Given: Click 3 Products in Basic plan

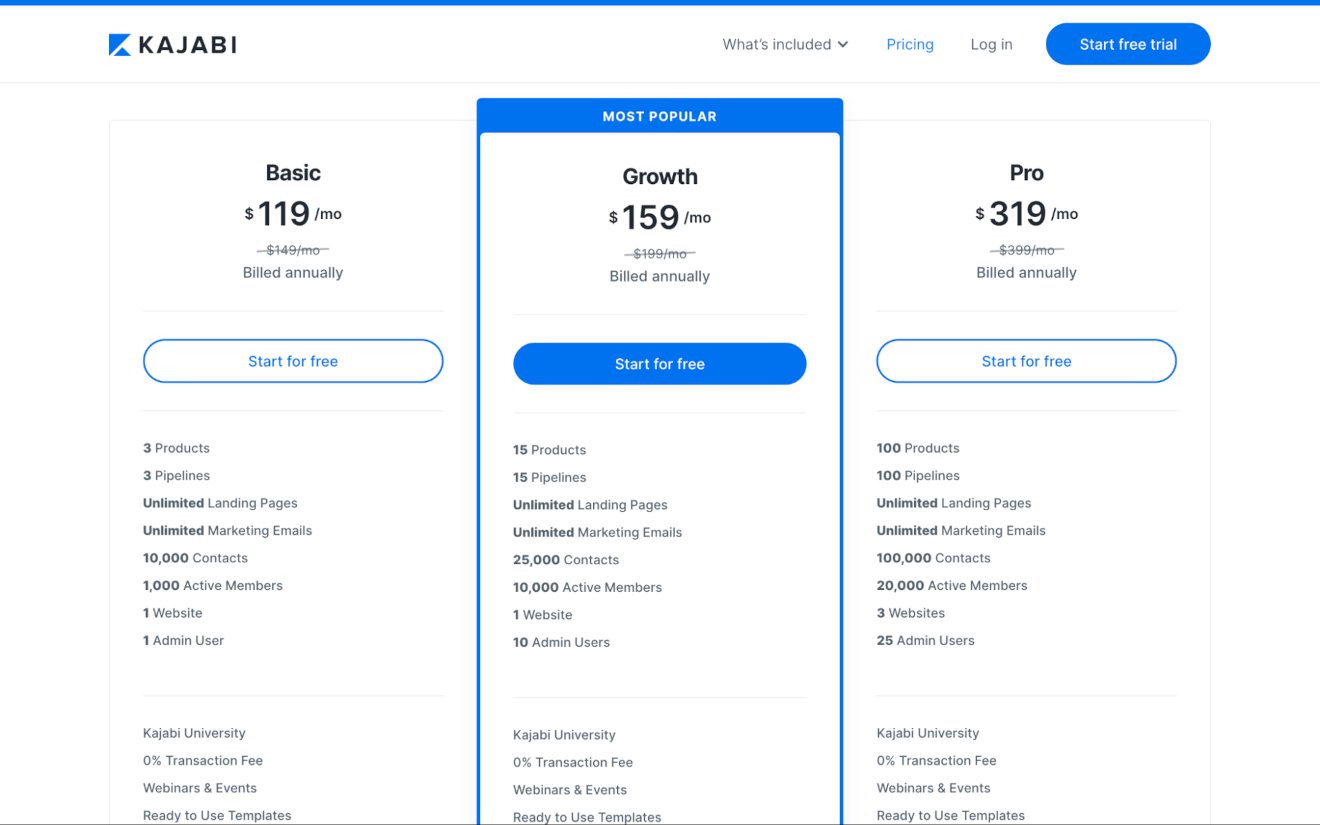Looking at the screenshot, I should pos(176,448).
